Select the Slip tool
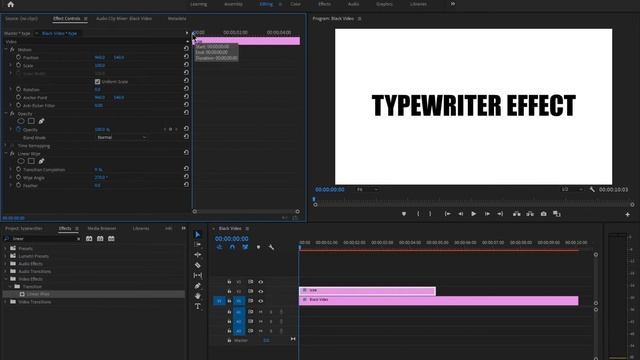640x360 pixels. click(x=198, y=276)
